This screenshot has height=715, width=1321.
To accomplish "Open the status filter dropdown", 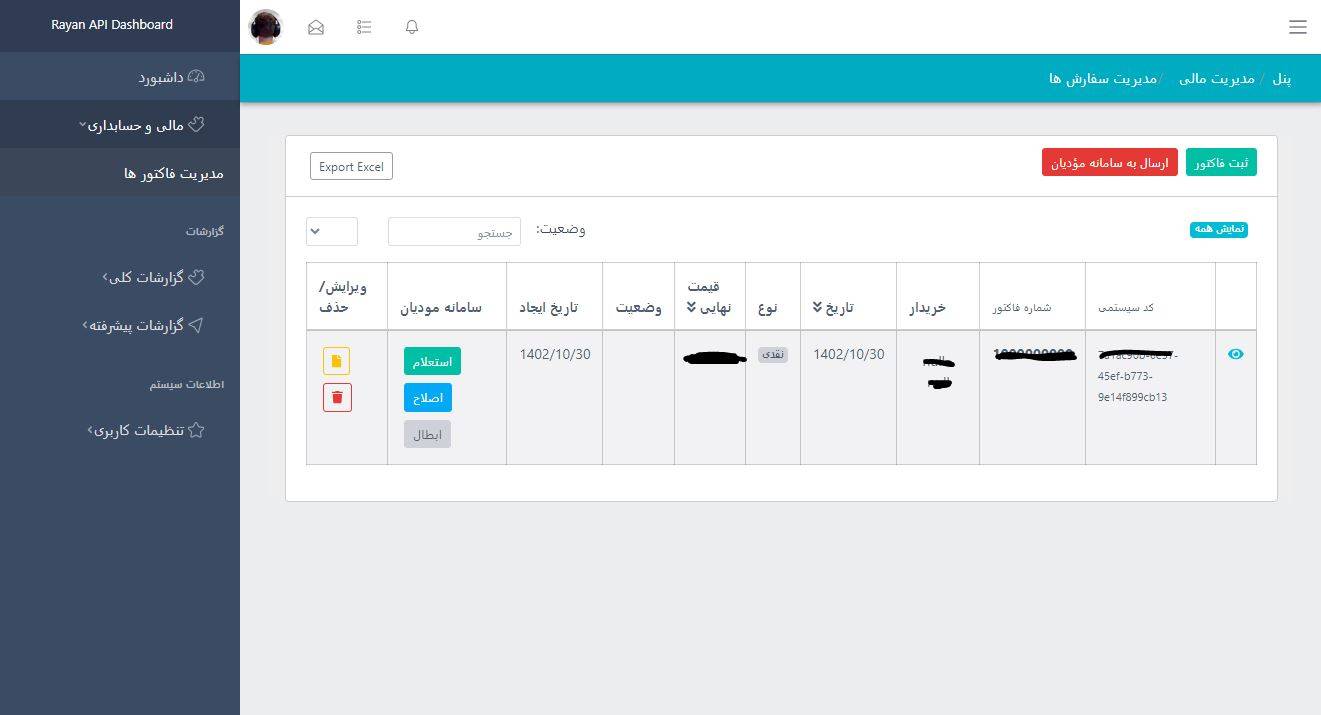I will pos(332,231).
